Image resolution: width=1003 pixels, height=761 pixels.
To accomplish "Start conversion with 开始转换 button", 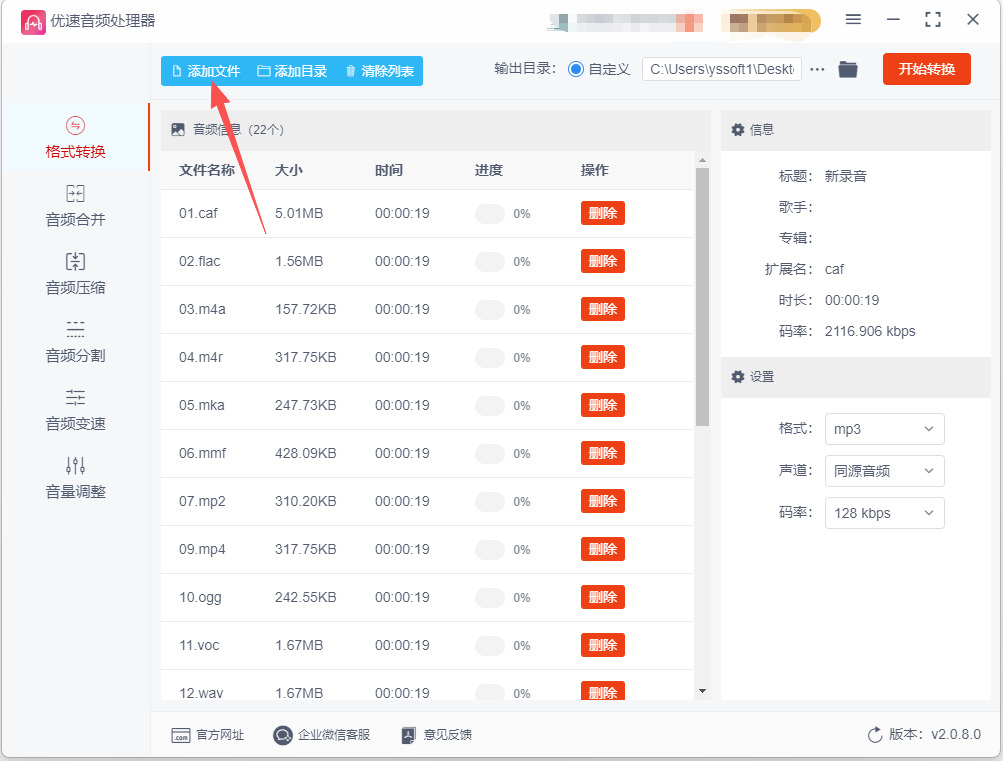I will click(x=926, y=69).
